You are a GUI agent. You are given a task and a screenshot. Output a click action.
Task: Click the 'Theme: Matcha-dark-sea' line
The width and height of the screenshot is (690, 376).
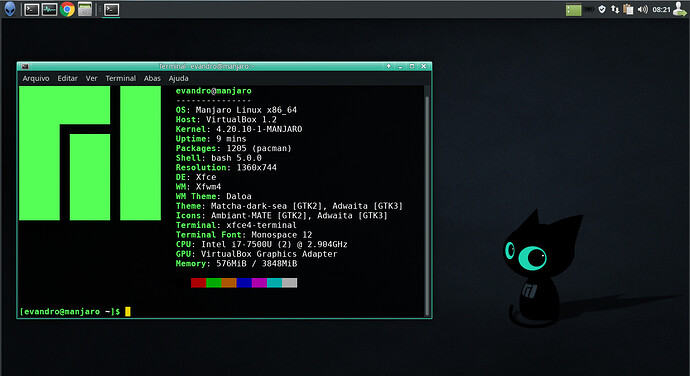(x=289, y=206)
